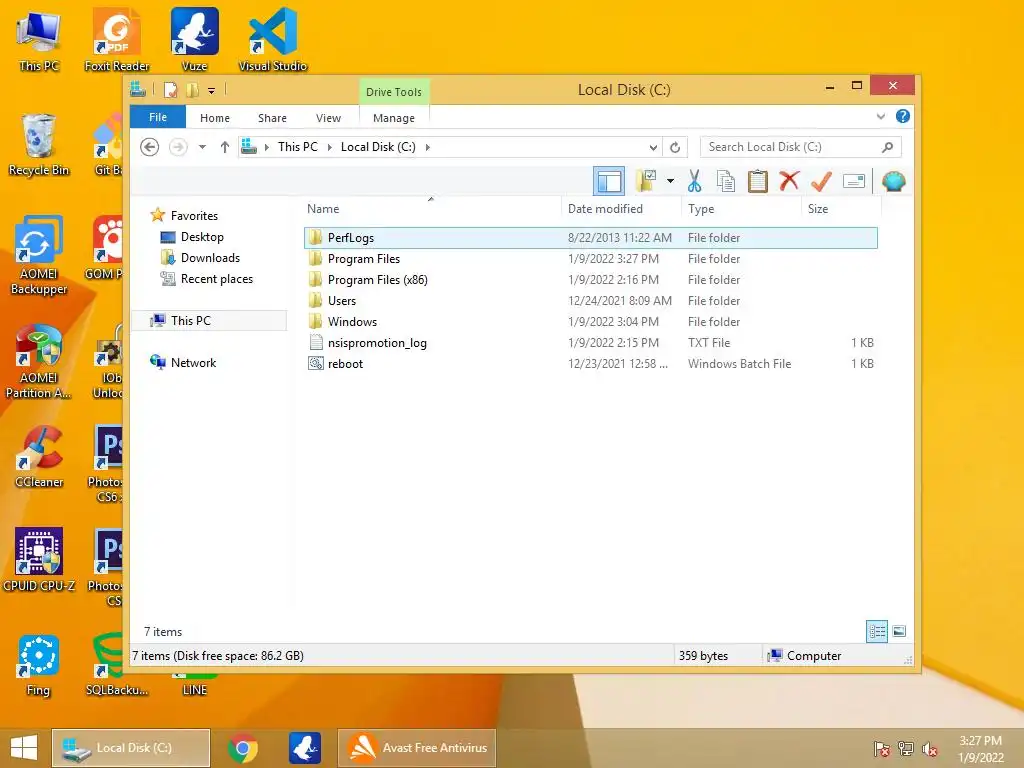Viewport: 1024px width, 768px height.
Task: Switch to the Share ribbon tab
Action: (272, 118)
